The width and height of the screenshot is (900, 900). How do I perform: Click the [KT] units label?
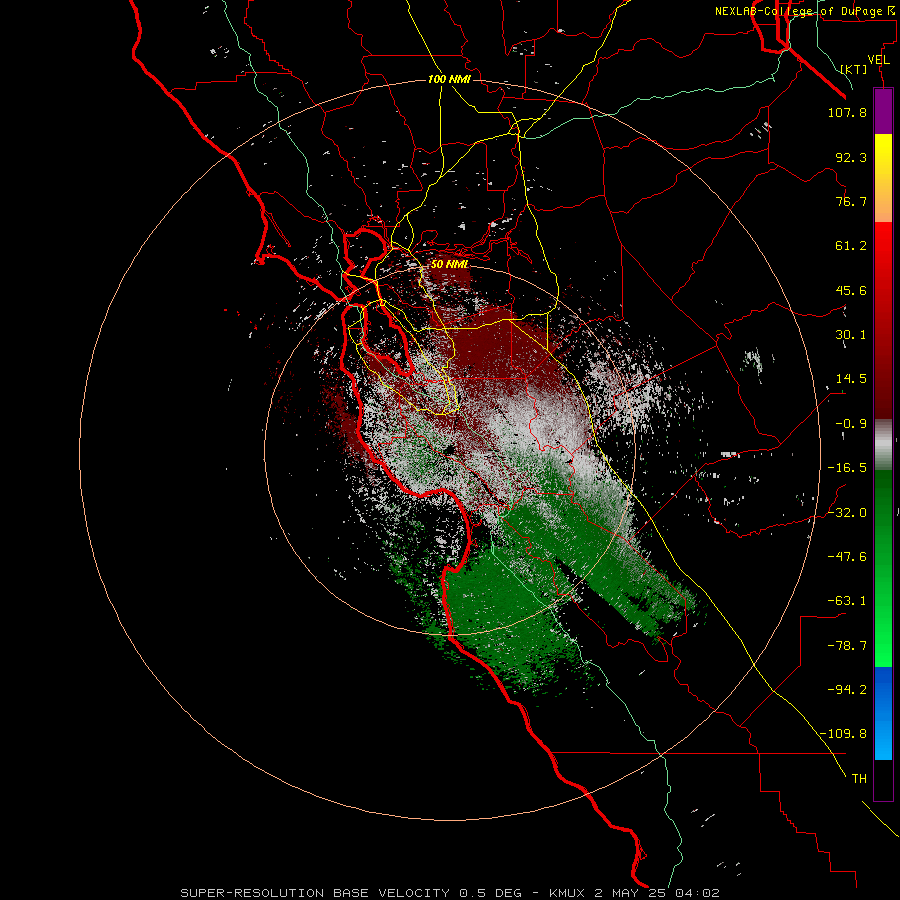point(854,69)
